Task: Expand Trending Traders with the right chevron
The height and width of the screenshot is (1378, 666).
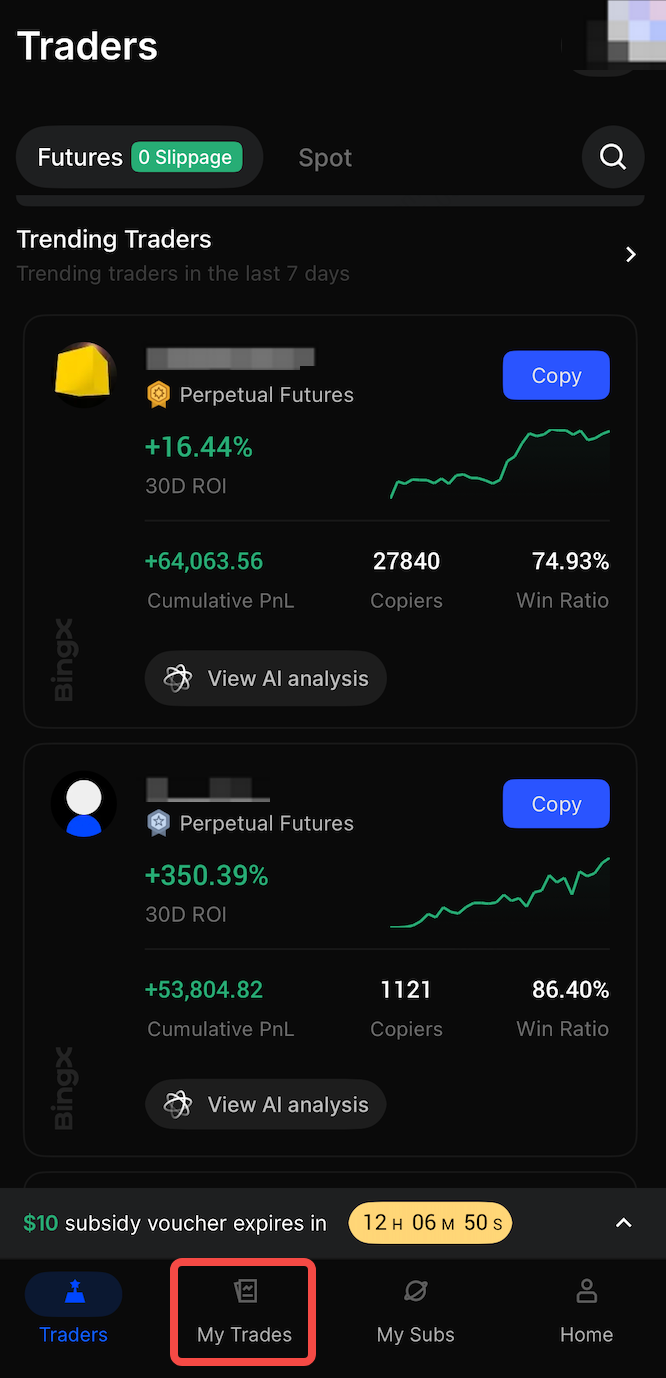Action: pyautogui.click(x=631, y=254)
